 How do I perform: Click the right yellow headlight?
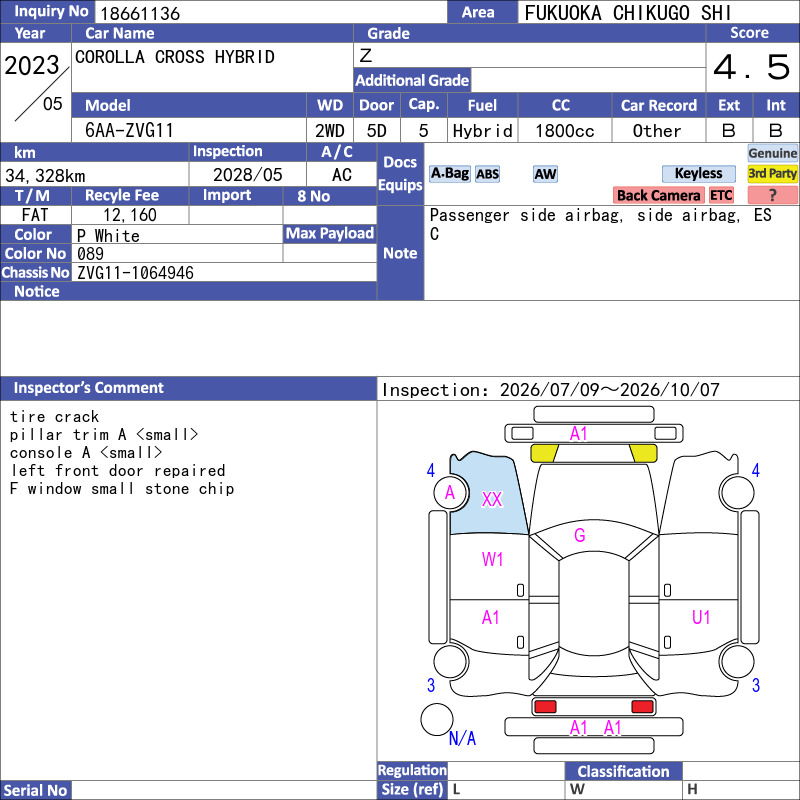643,453
